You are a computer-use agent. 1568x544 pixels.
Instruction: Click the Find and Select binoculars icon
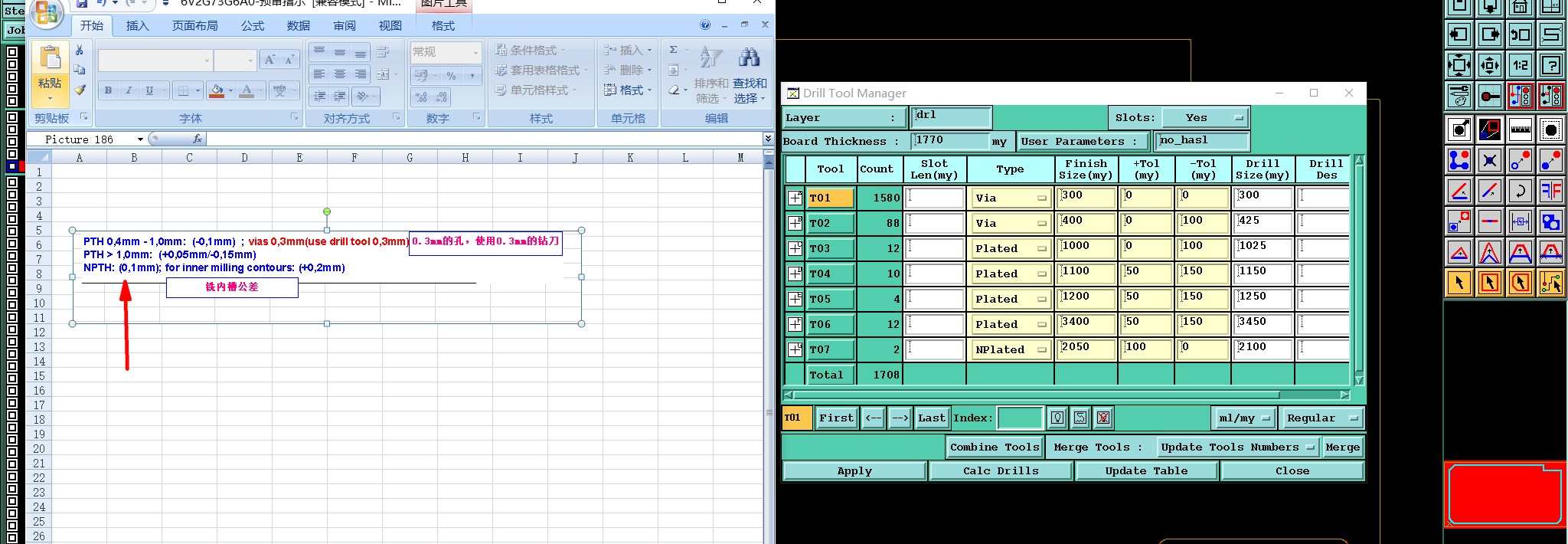(749, 57)
